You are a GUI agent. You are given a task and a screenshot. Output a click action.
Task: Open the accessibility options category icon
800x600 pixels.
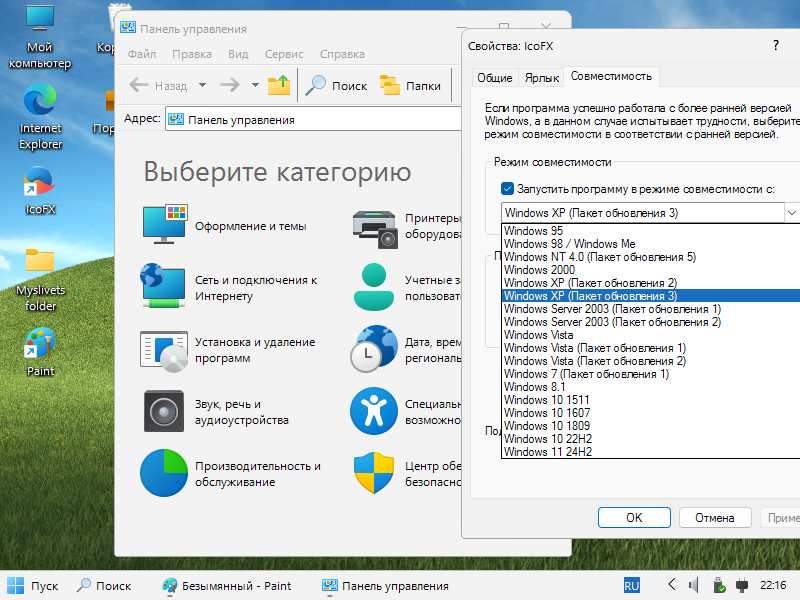pos(374,411)
